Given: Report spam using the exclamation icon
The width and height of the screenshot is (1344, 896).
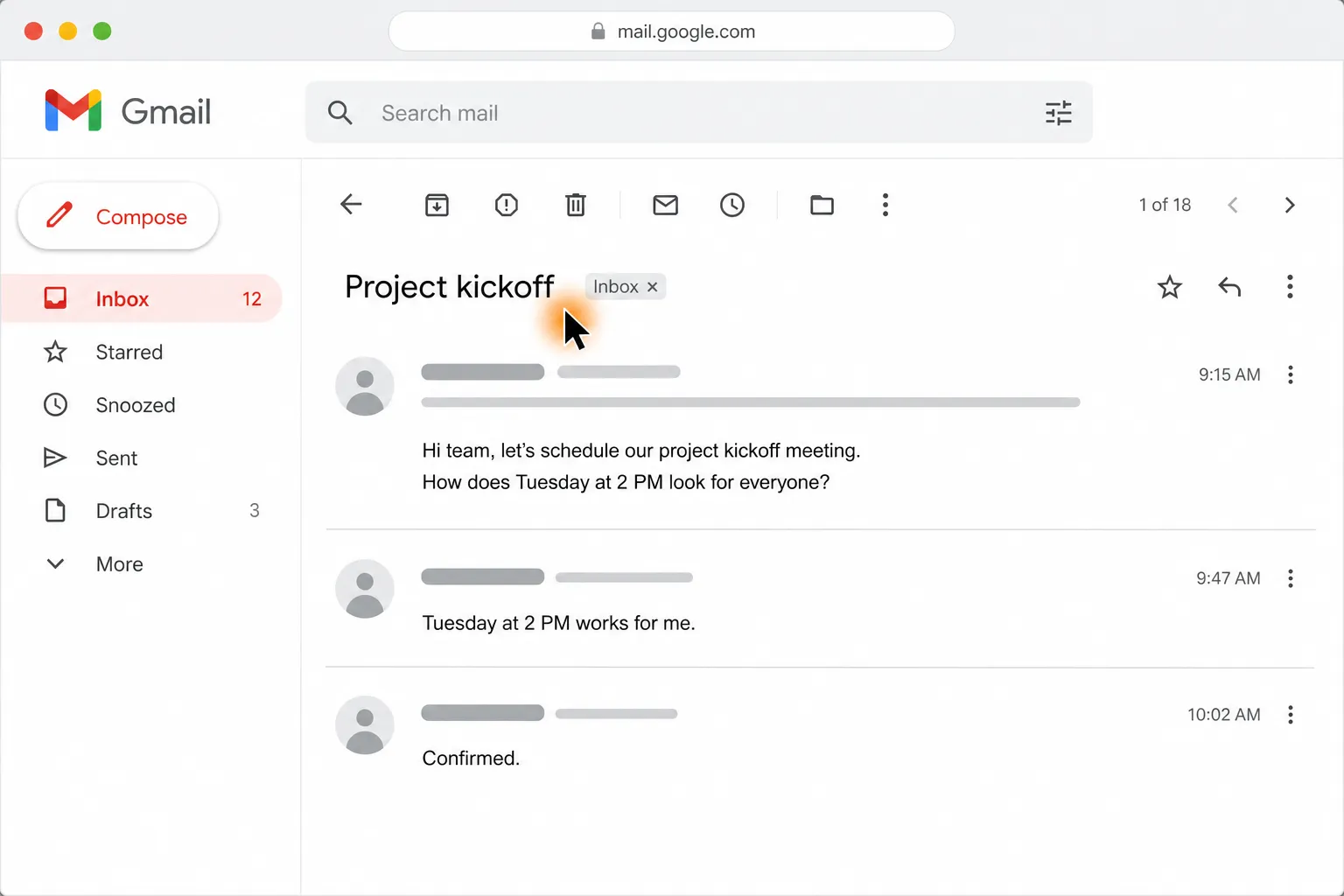Looking at the screenshot, I should pyautogui.click(x=507, y=205).
